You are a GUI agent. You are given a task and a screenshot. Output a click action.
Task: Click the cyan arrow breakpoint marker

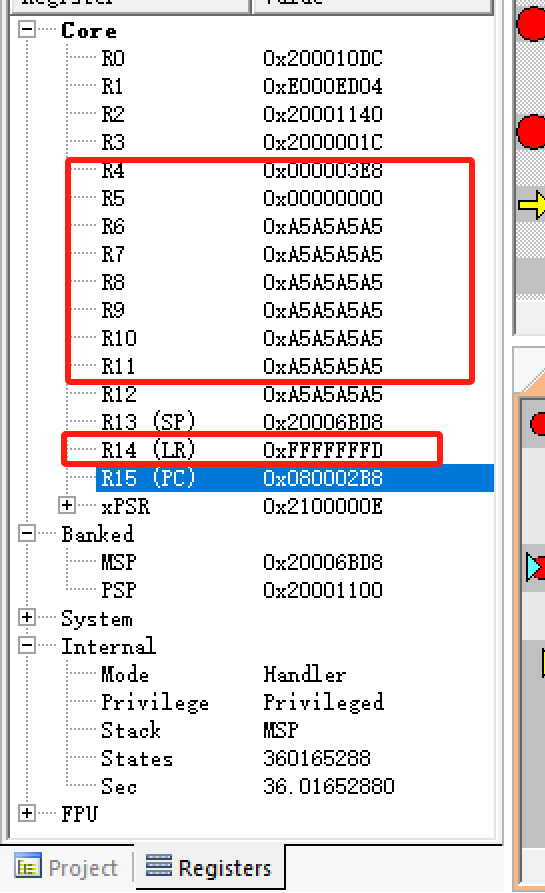tap(535, 567)
